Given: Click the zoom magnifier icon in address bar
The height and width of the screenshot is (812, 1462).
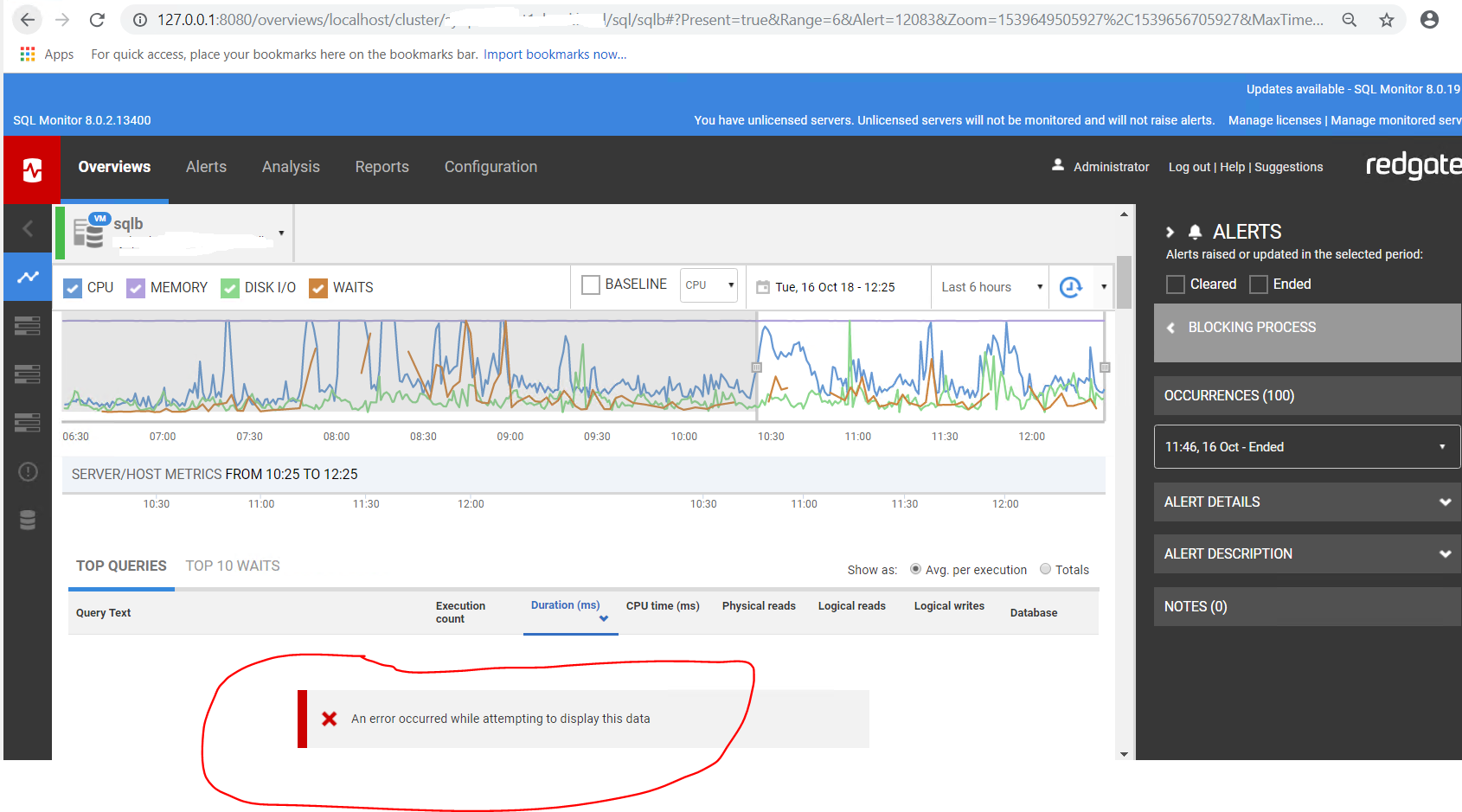Looking at the screenshot, I should tap(1349, 20).
